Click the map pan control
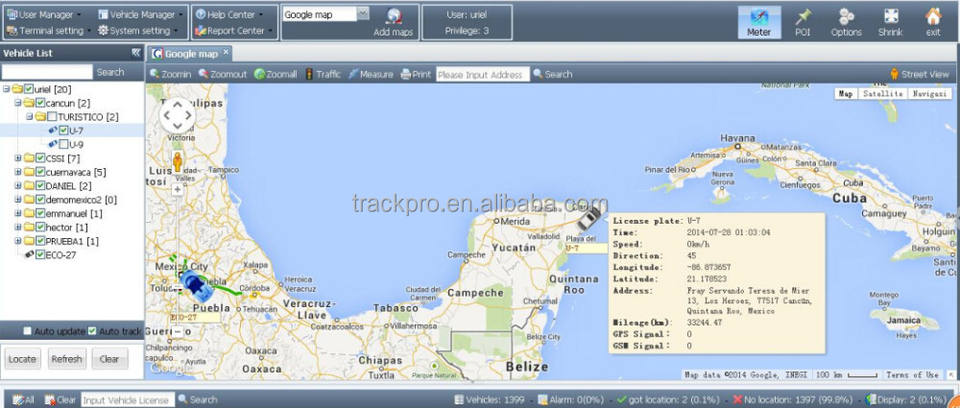This screenshot has width=960, height=408. click(x=178, y=115)
